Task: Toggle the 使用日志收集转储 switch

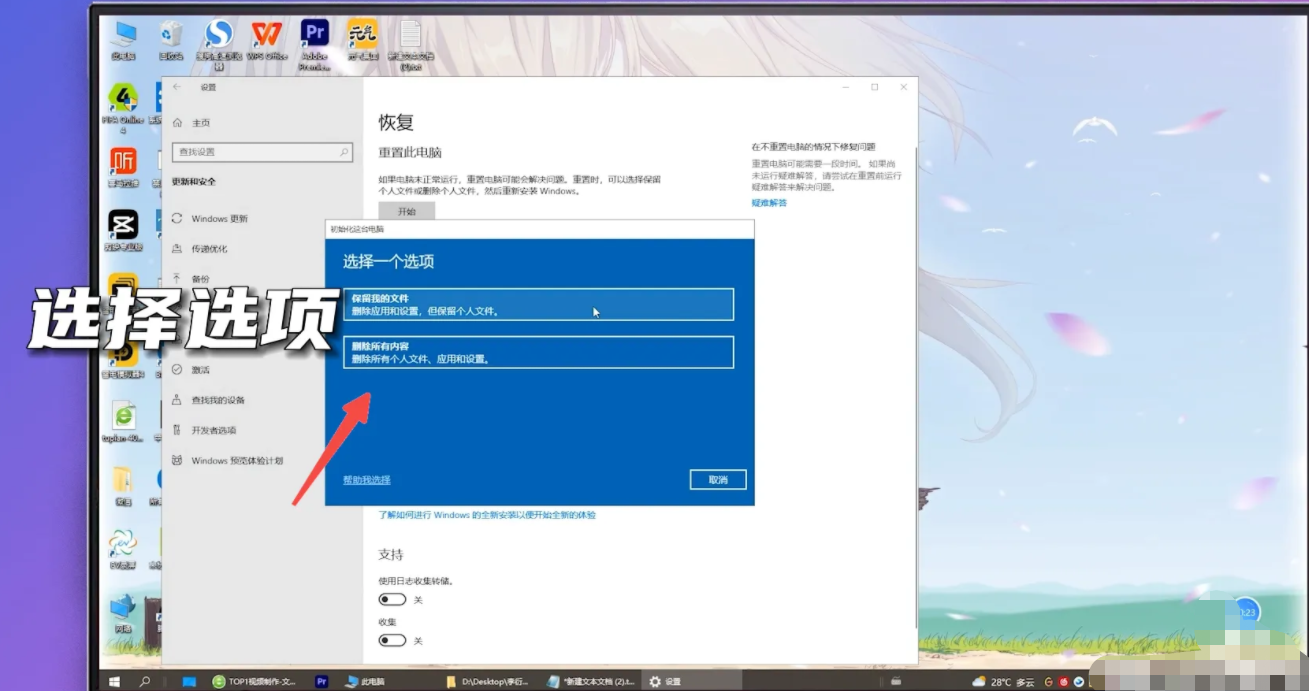Action: [392, 600]
